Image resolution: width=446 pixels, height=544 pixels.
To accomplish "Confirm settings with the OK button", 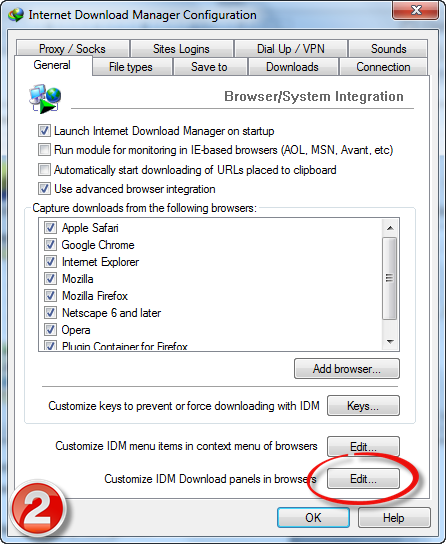I will tap(313, 518).
